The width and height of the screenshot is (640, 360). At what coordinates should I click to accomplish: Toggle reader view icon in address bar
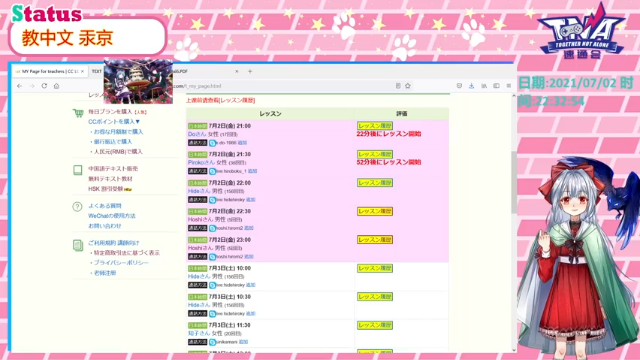(398, 86)
